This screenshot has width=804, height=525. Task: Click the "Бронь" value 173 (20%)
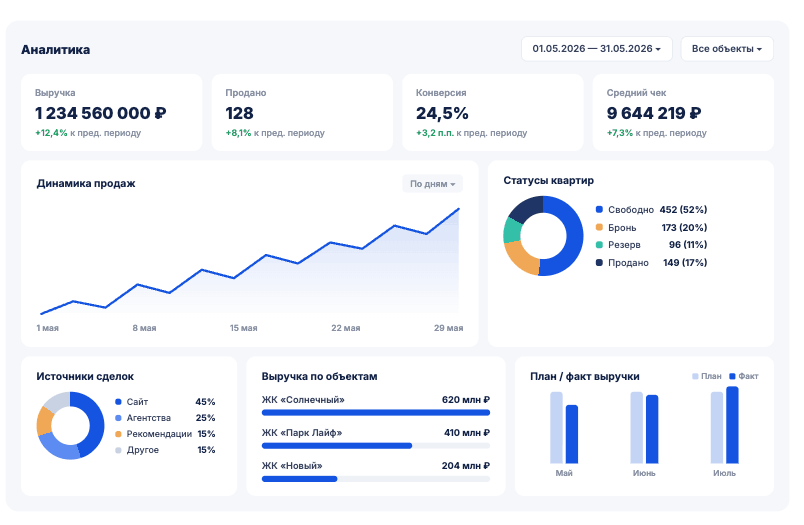click(684, 227)
